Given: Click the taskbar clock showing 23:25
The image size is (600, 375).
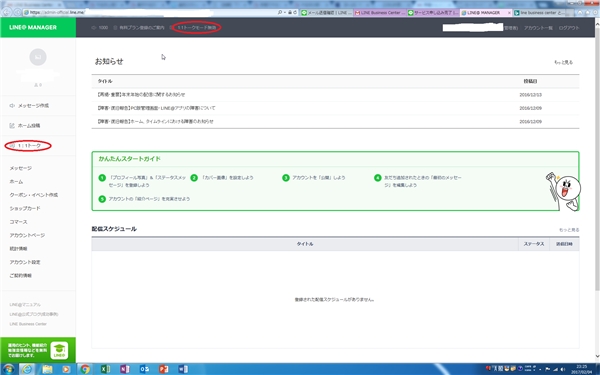Looking at the screenshot, I should 581,369.
